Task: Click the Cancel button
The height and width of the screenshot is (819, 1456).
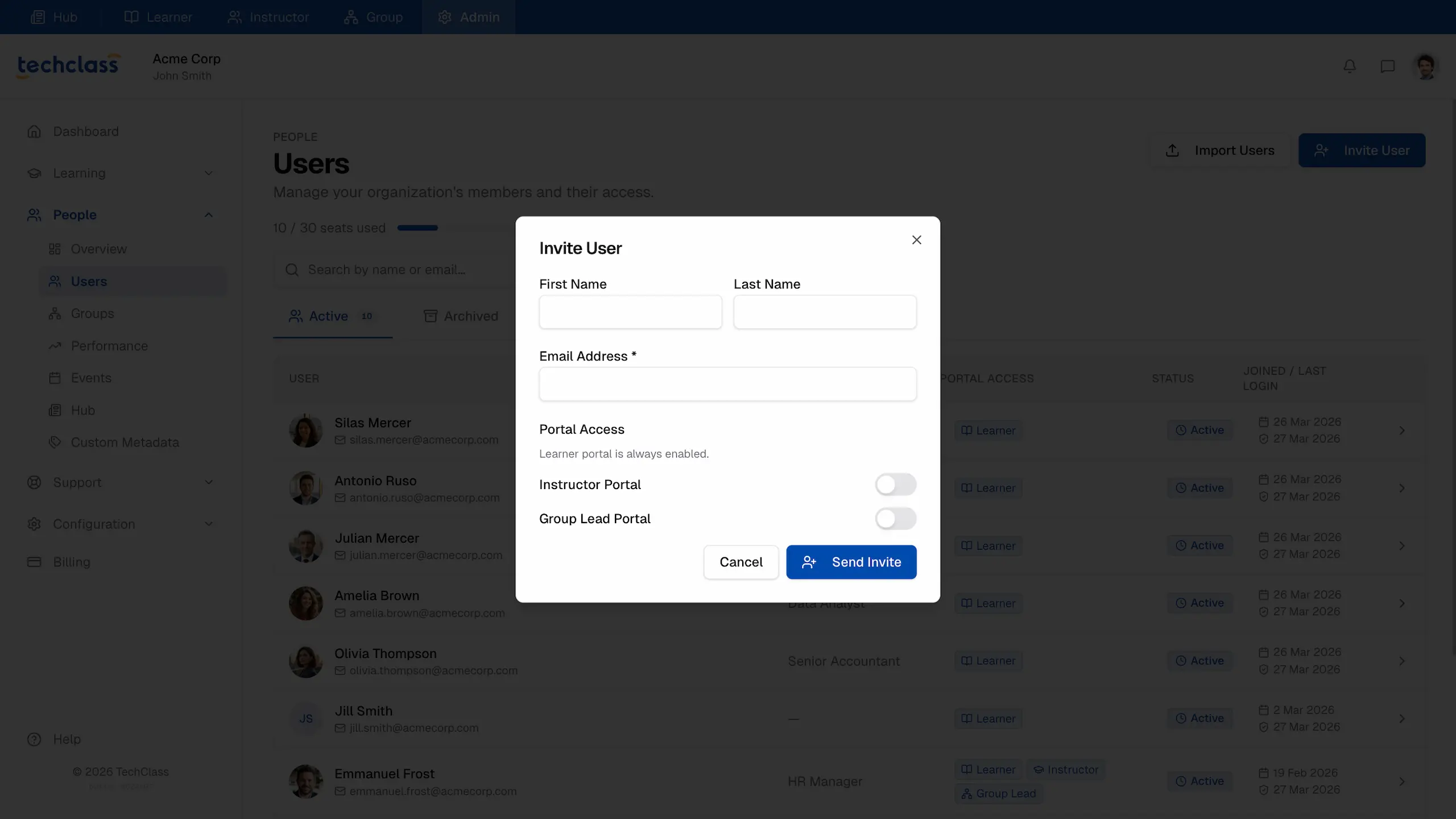Action: (741, 562)
